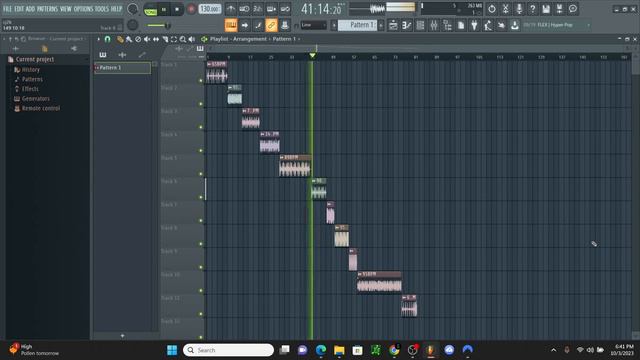The image size is (640, 360).
Task: Toggle Song/Pattern mode switch
Action: [x=150, y=9]
